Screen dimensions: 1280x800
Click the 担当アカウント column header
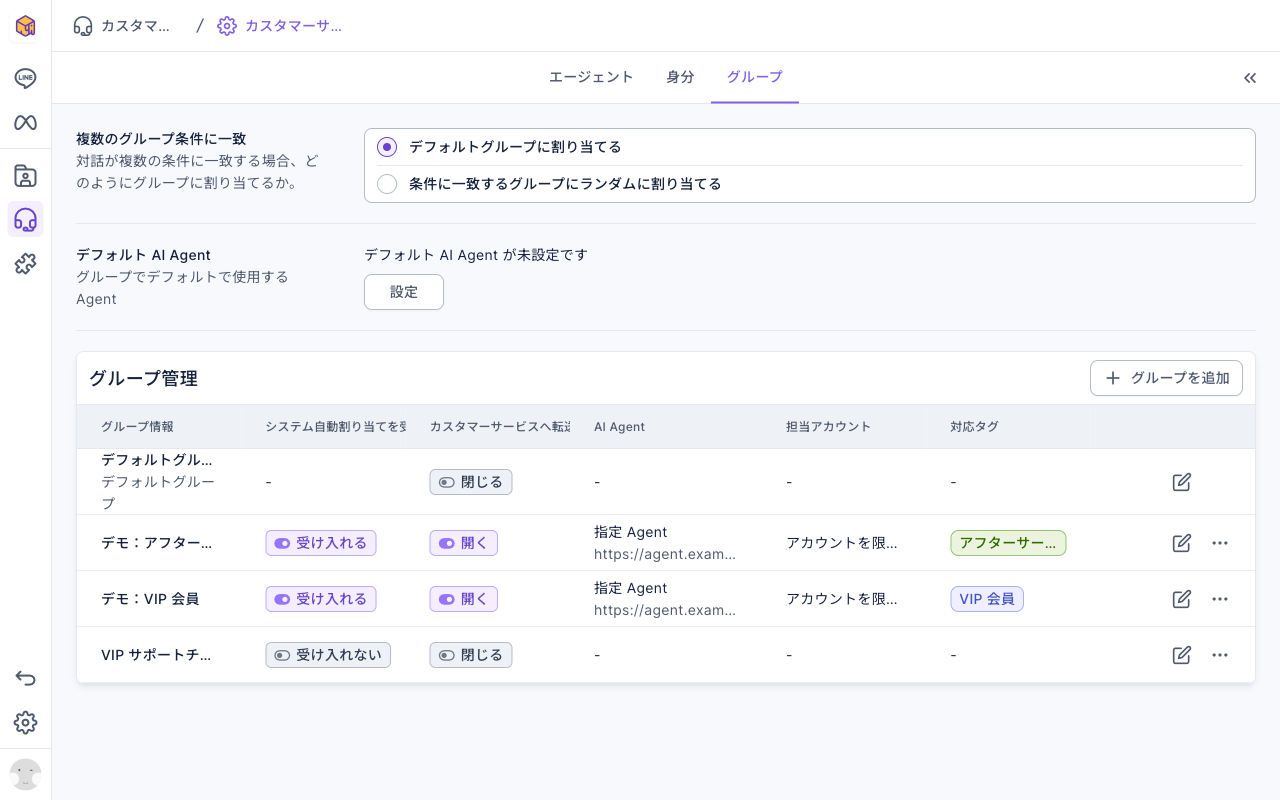coord(829,427)
